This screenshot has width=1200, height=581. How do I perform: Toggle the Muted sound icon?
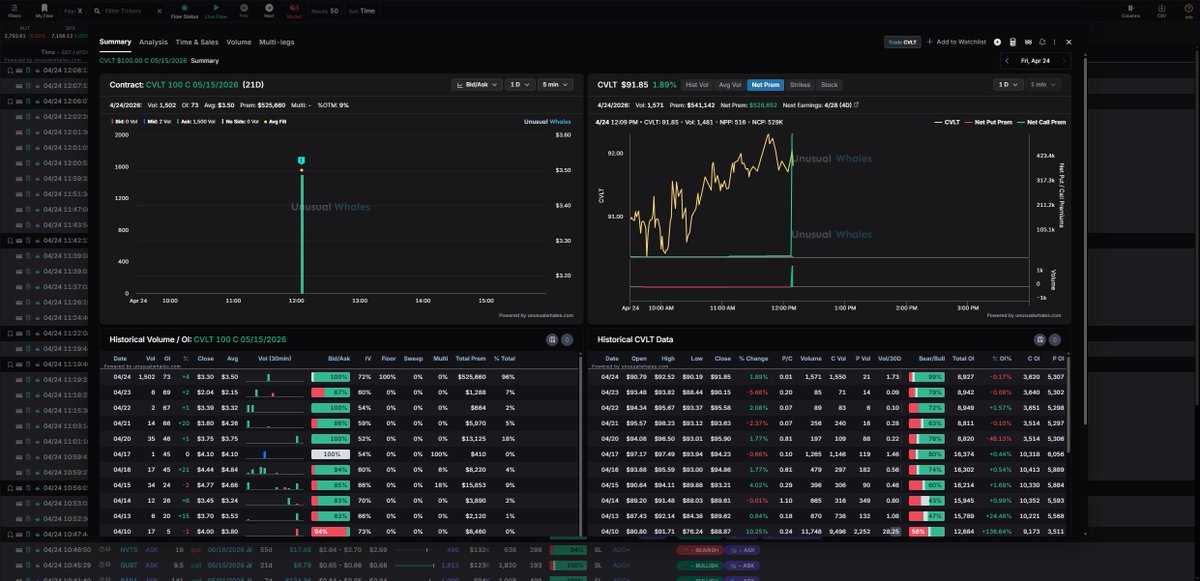pyautogui.click(x=294, y=11)
